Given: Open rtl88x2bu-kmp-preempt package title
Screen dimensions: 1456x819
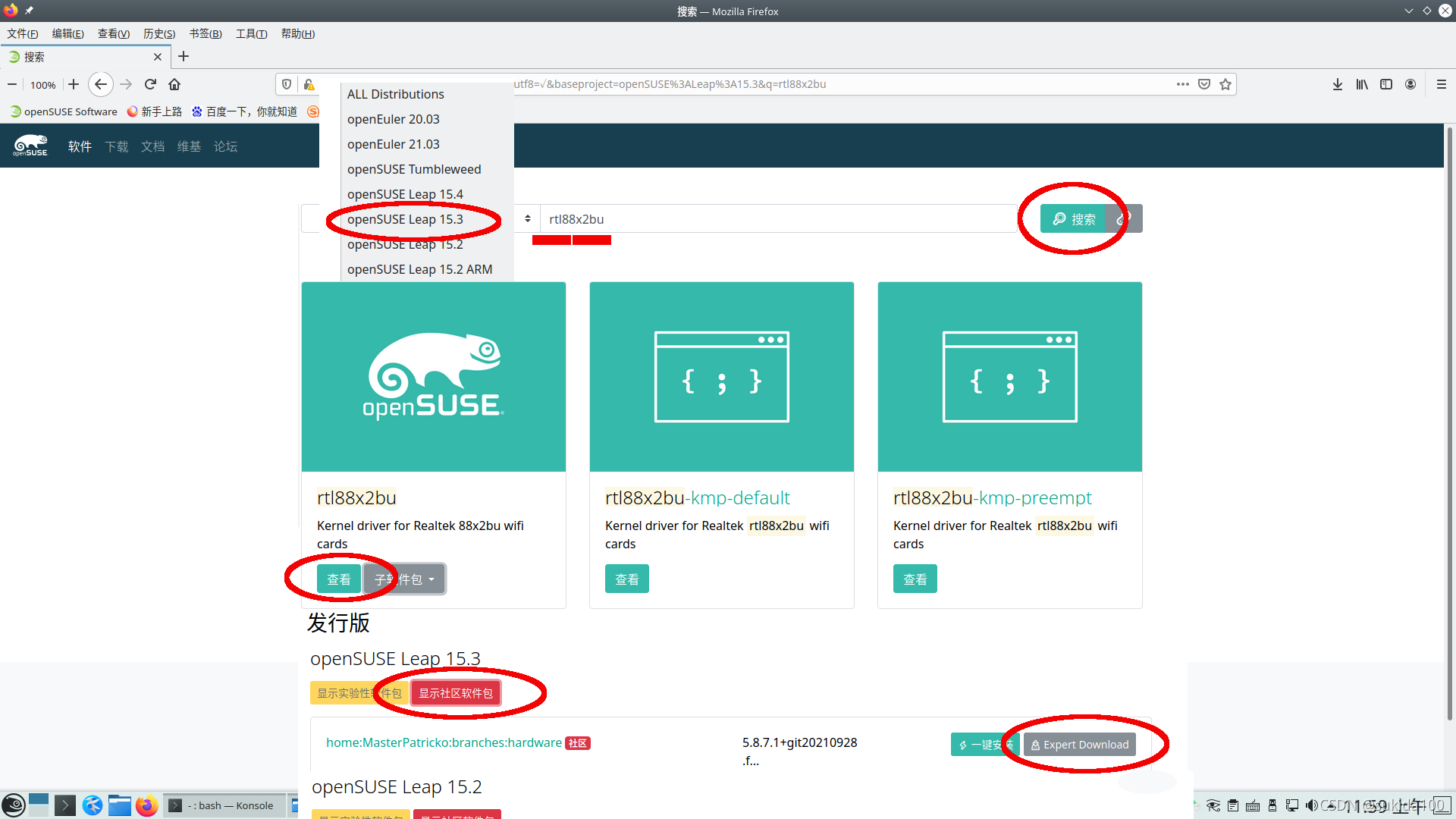Looking at the screenshot, I should (x=993, y=497).
